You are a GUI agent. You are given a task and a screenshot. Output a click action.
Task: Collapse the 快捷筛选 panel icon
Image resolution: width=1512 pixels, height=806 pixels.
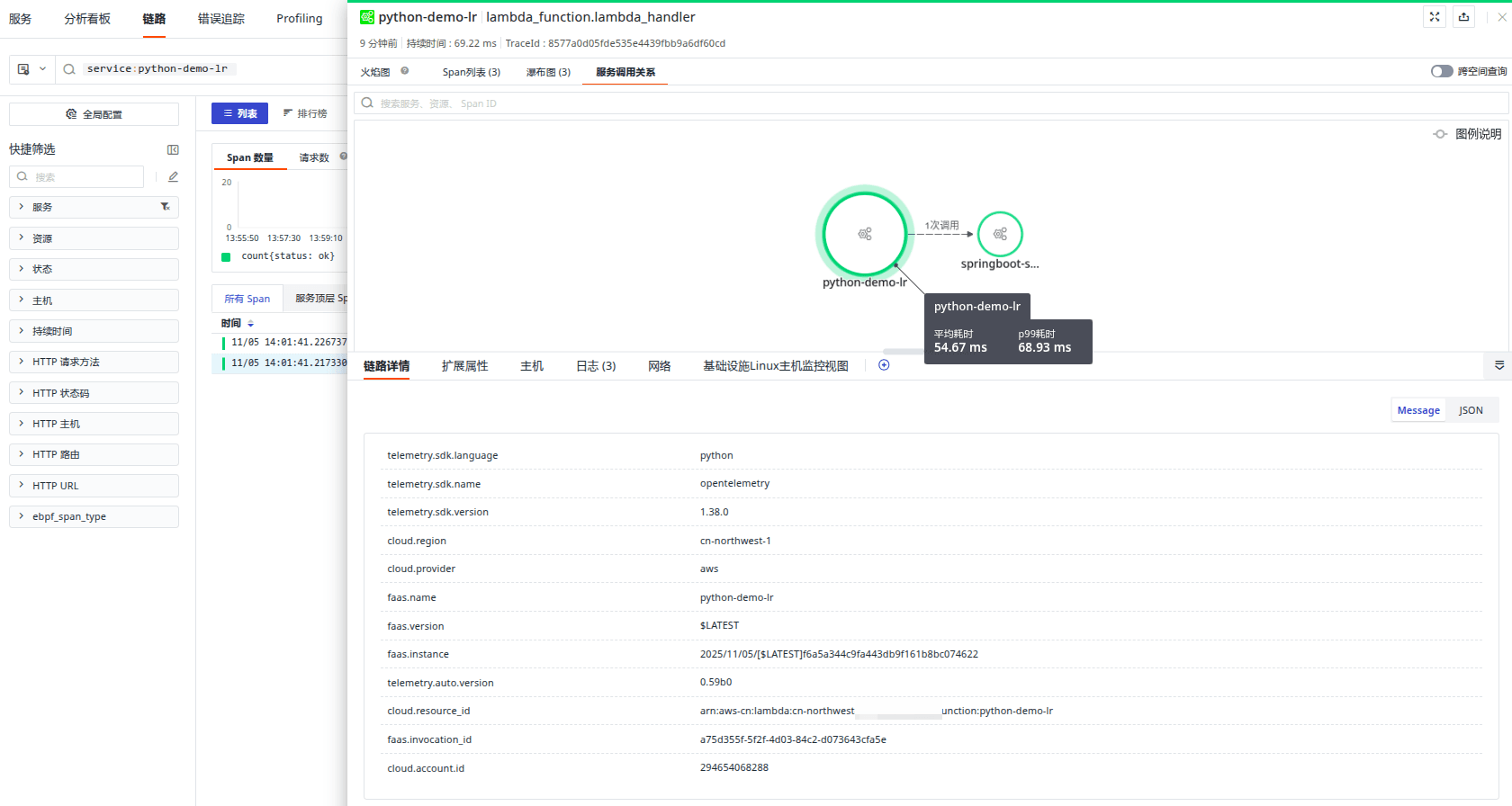(x=173, y=149)
